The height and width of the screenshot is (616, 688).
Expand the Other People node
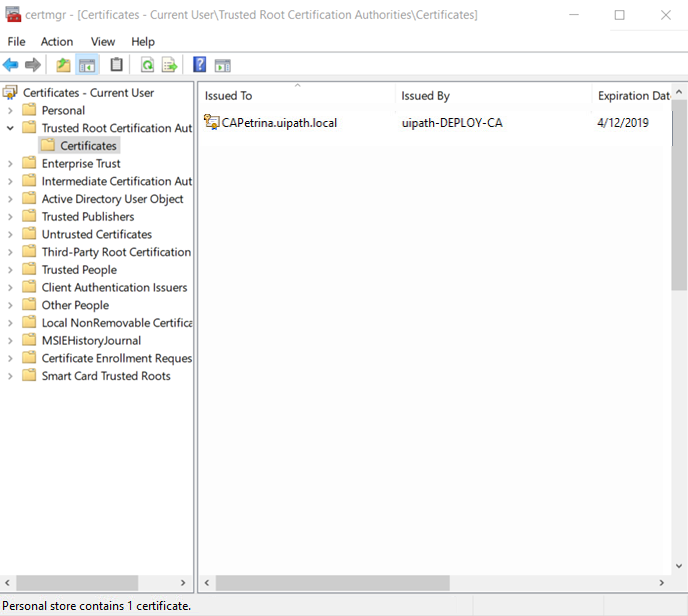point(10,305)
